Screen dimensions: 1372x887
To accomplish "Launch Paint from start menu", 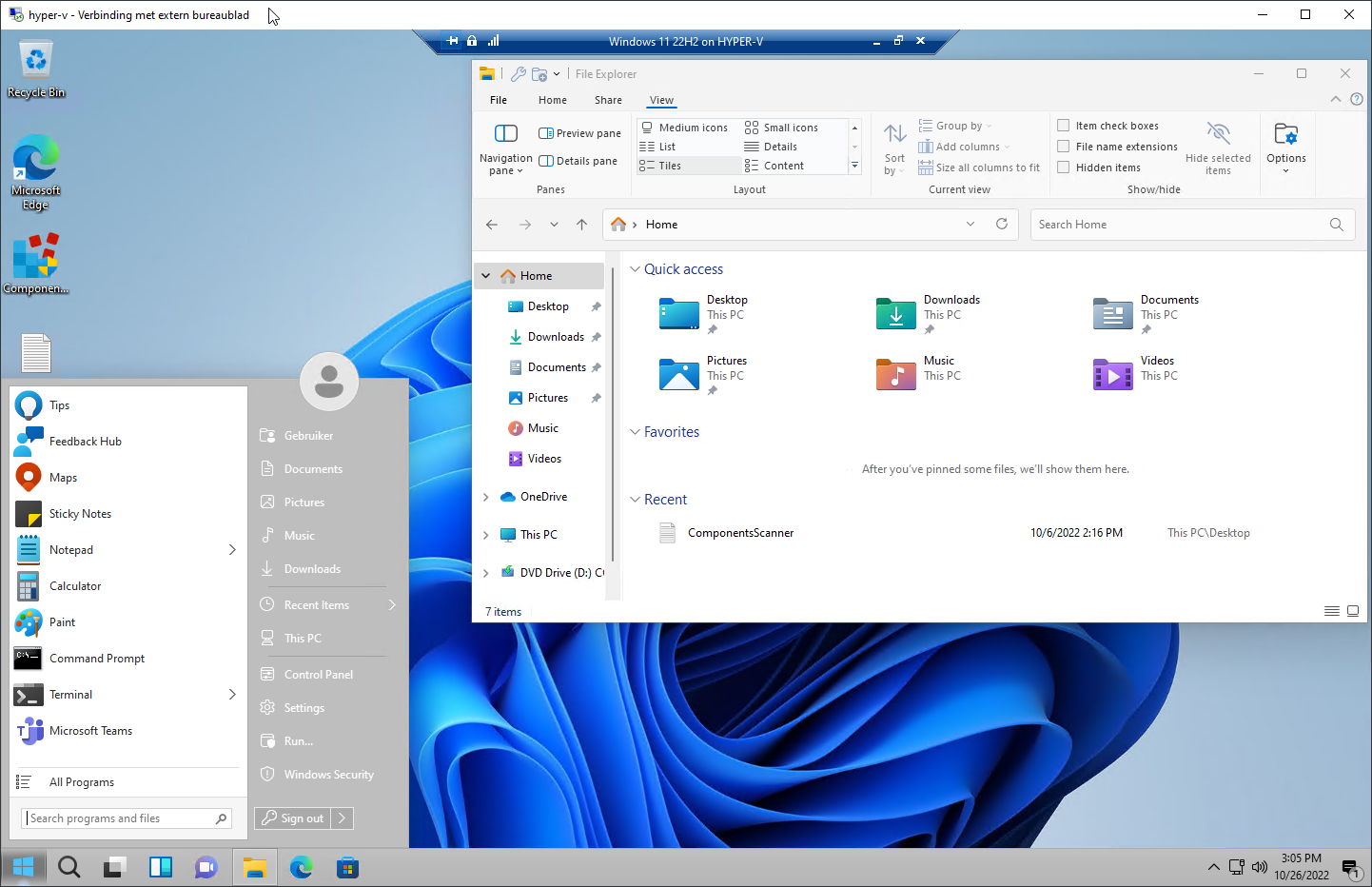I will (127, 622).
